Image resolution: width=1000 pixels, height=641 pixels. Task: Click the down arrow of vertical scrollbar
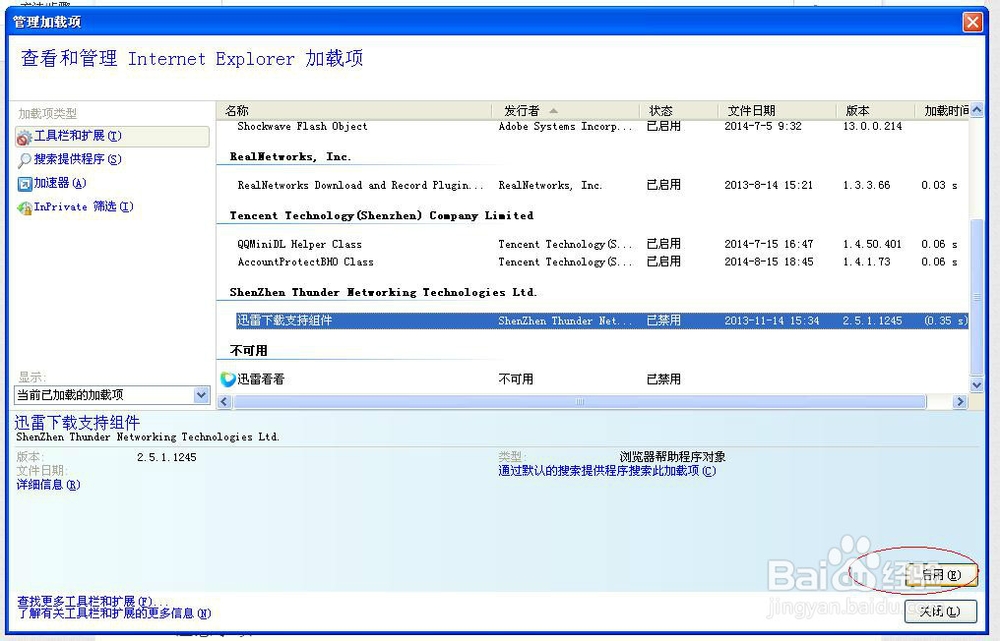[x=976, y=385]
